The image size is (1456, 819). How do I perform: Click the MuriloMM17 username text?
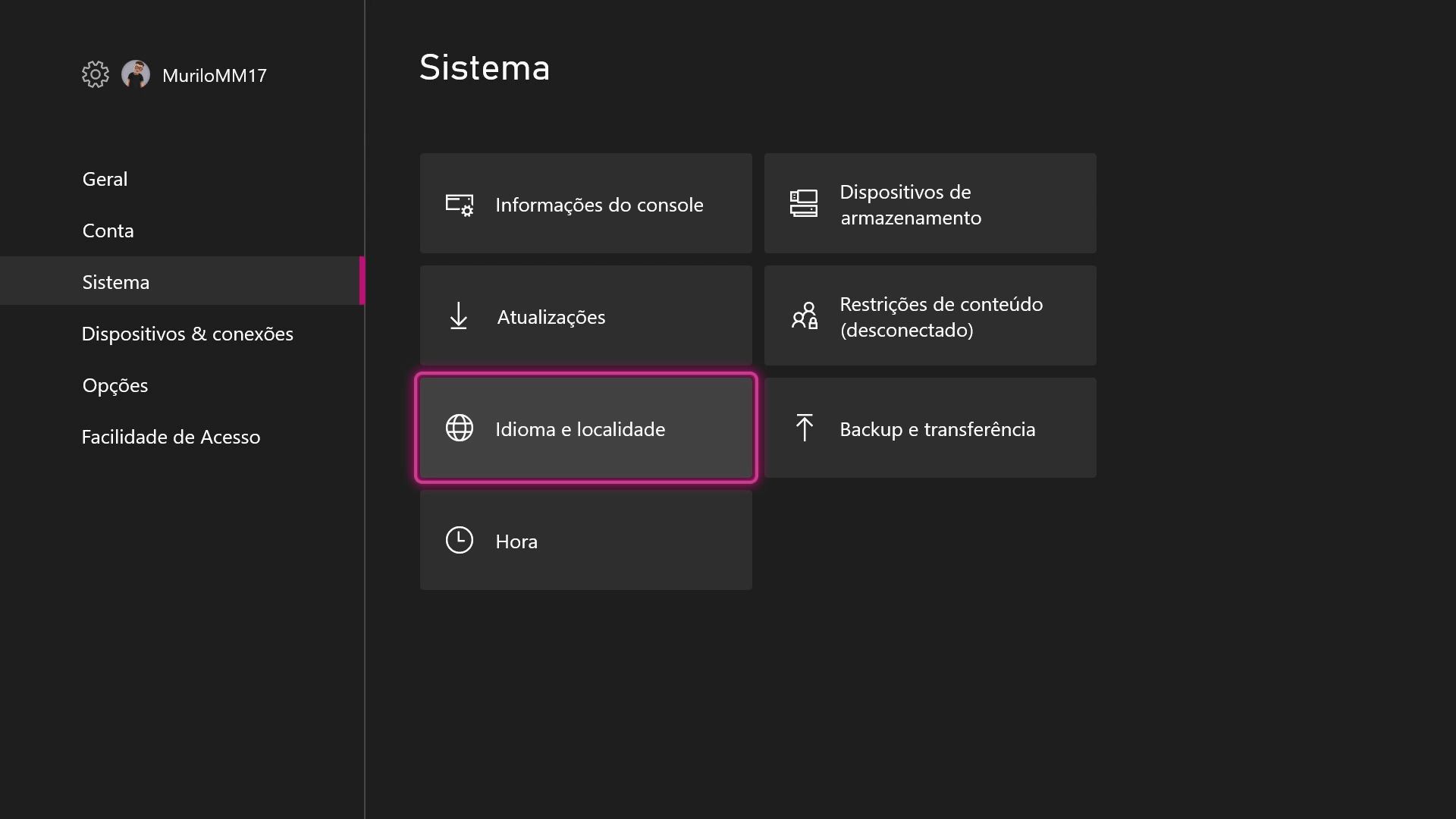[x=215, y=75]
